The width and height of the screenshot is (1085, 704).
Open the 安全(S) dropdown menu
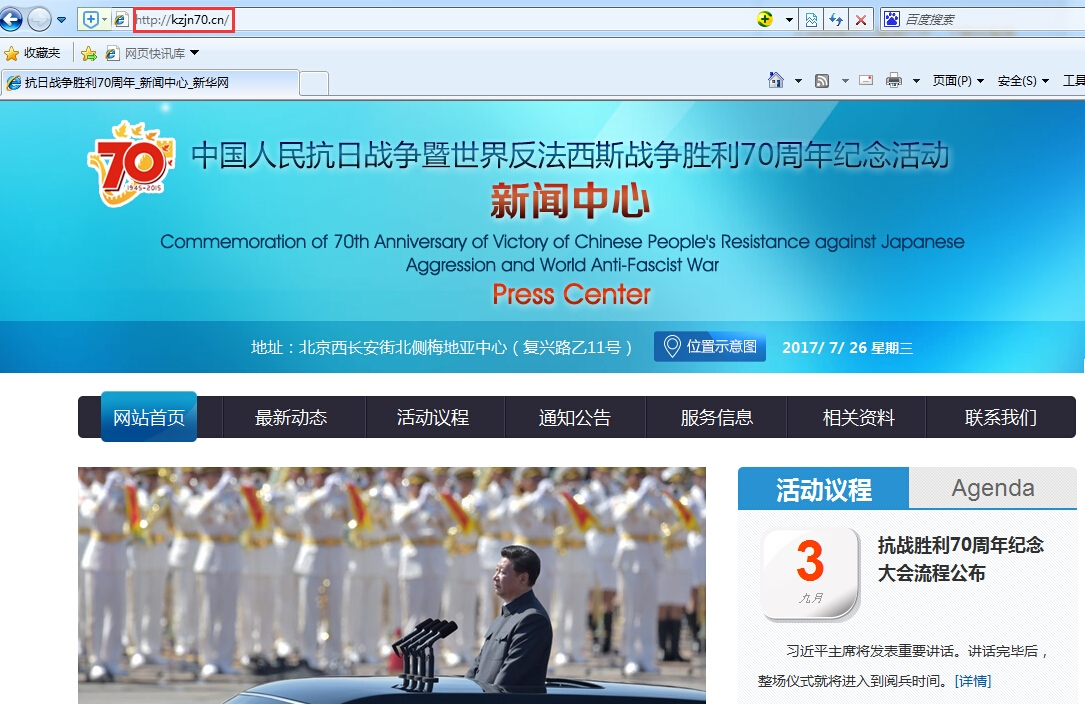pos(1022,81)
